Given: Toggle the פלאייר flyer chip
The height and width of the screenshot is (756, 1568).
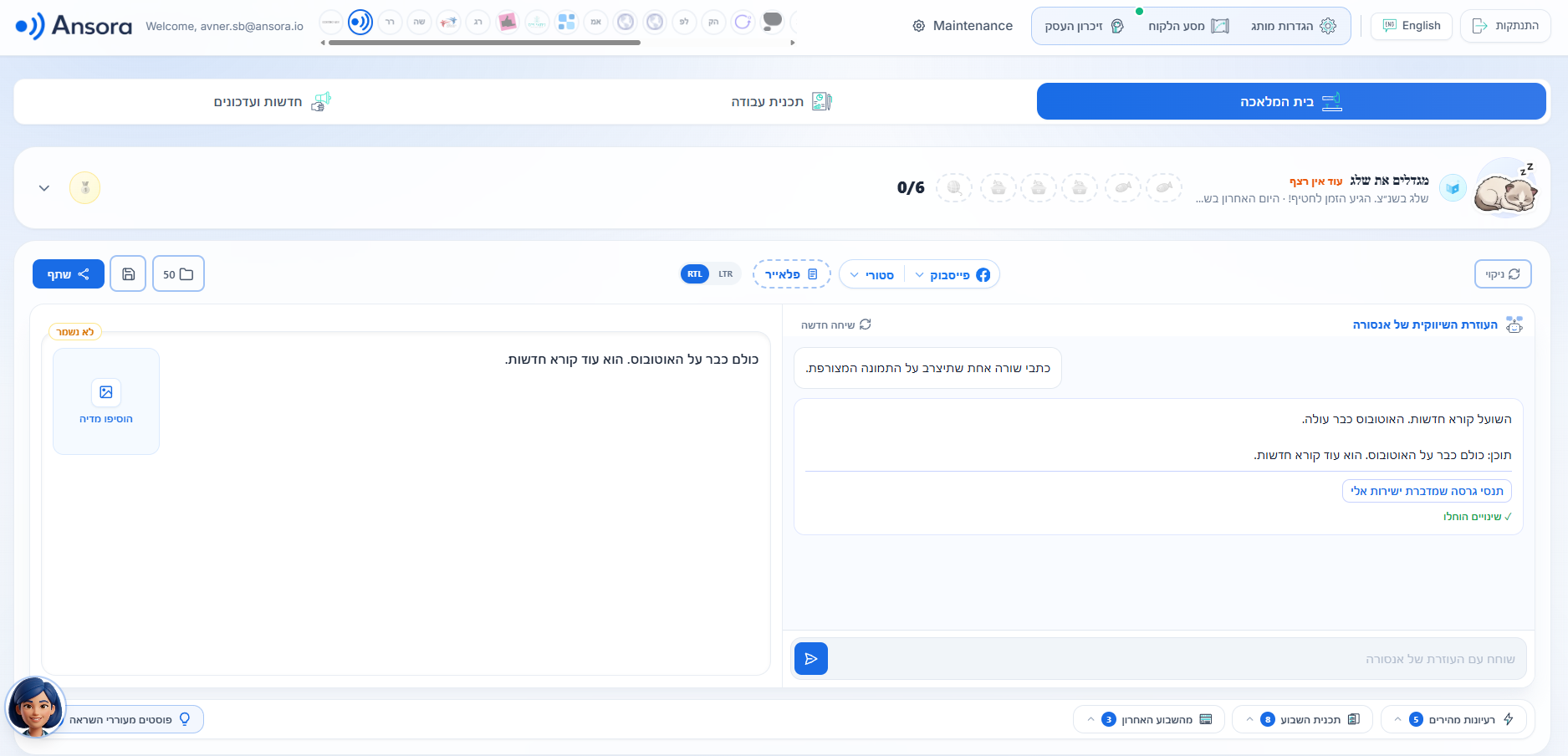Looking at the screenshot, I should (791, 274).
